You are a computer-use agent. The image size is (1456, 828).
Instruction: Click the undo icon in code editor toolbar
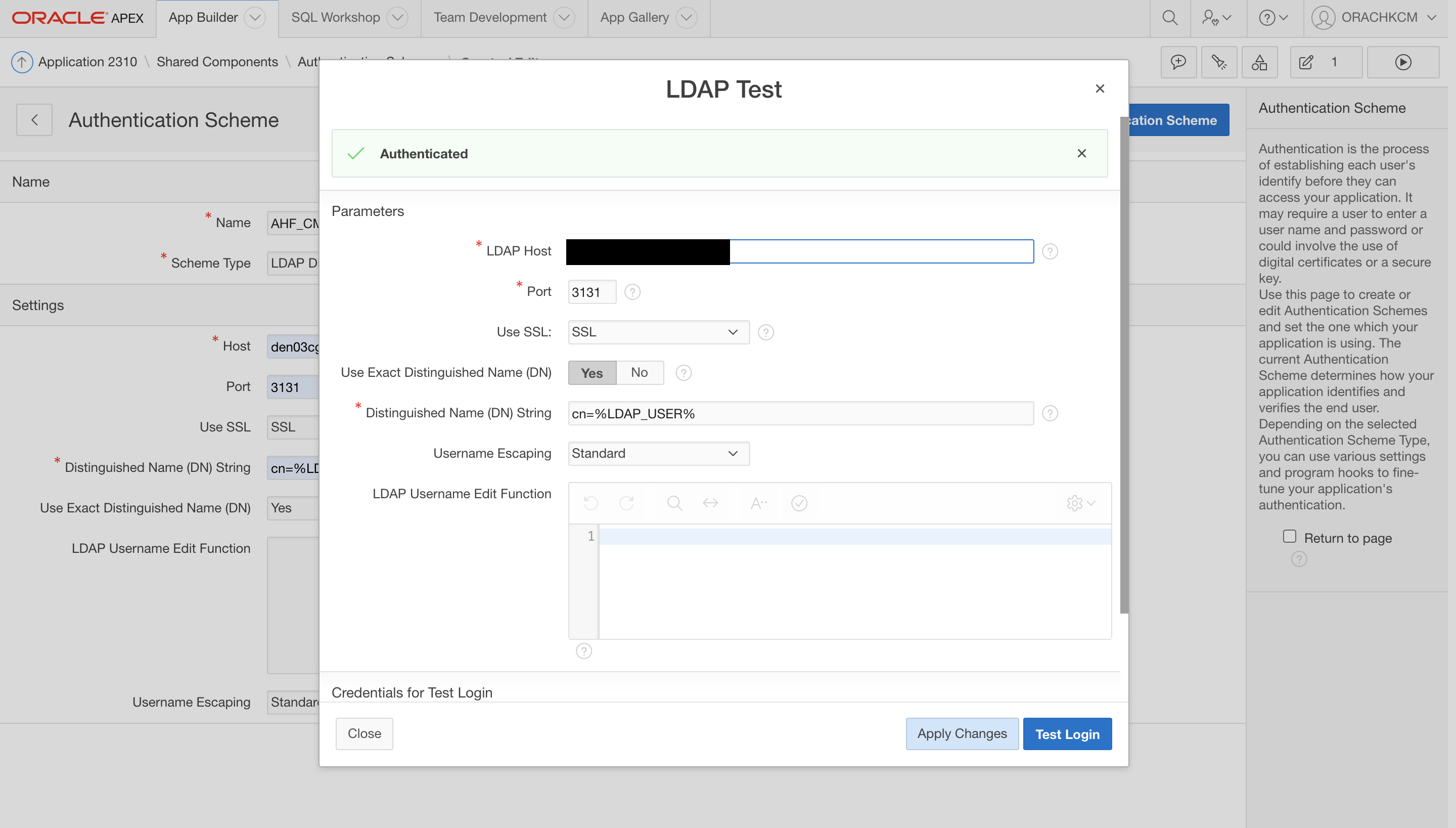tap(590, 503)
